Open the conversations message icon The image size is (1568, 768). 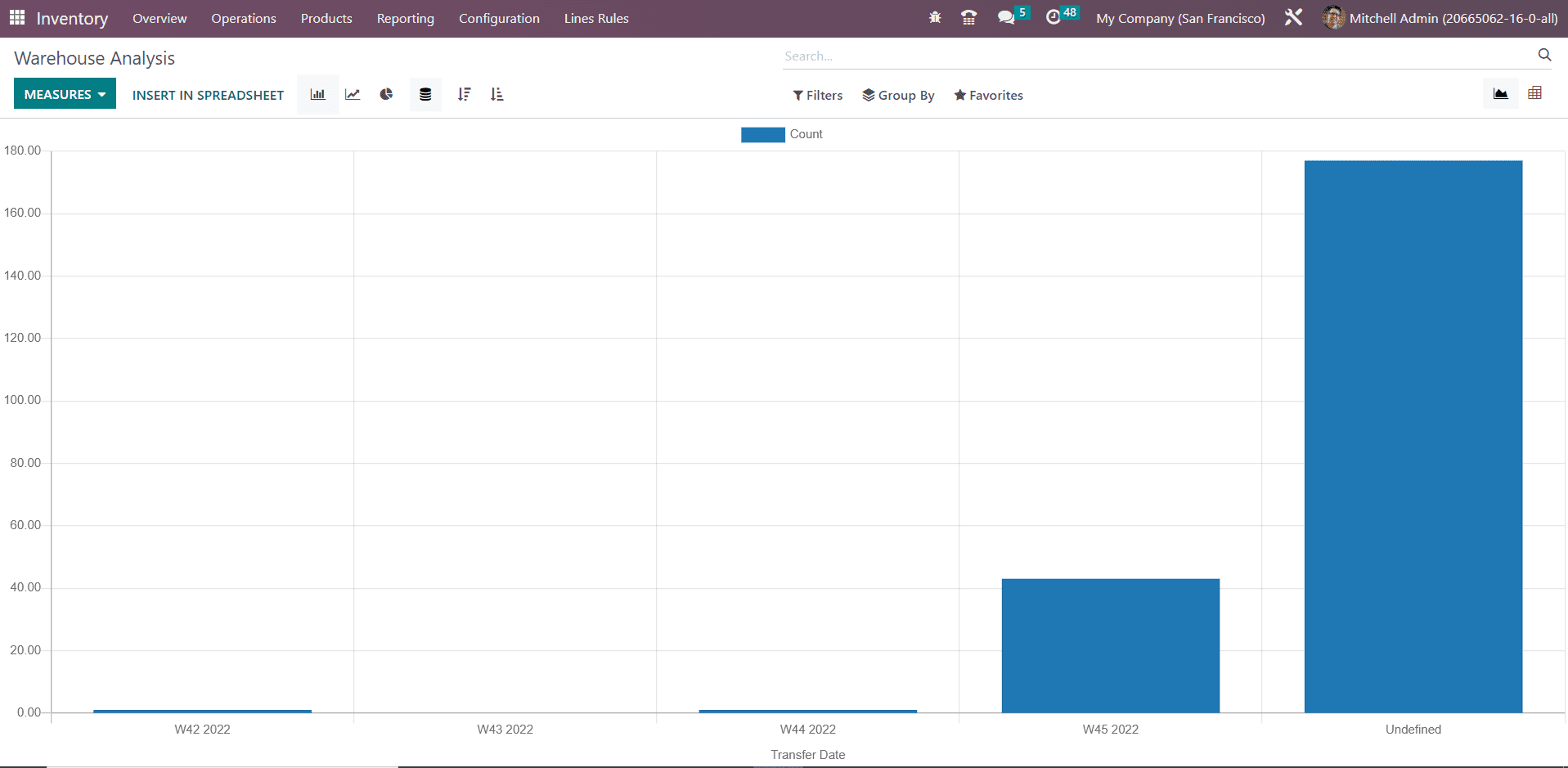point(1006,18)
